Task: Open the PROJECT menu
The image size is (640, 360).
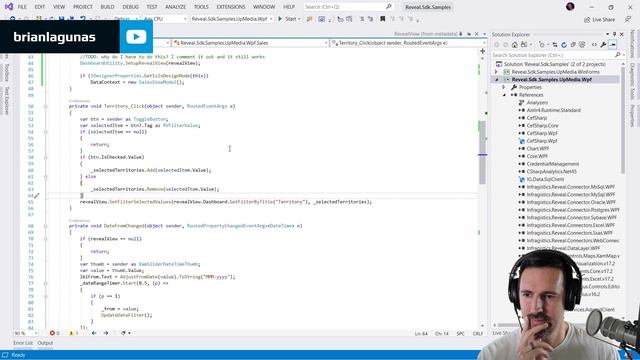Action: tap(83, 7)
